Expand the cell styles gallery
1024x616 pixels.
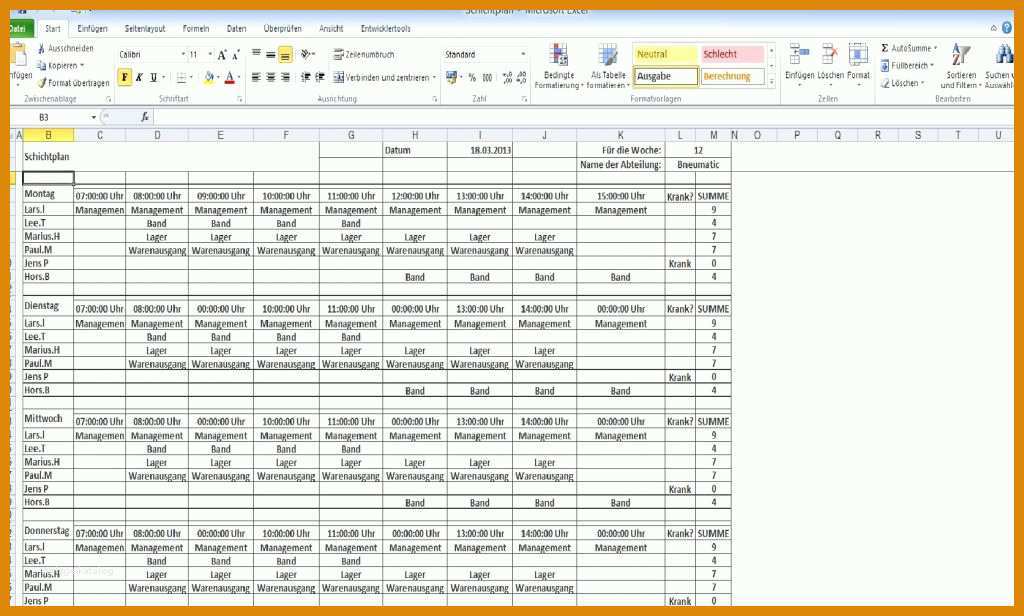point(772,82)
